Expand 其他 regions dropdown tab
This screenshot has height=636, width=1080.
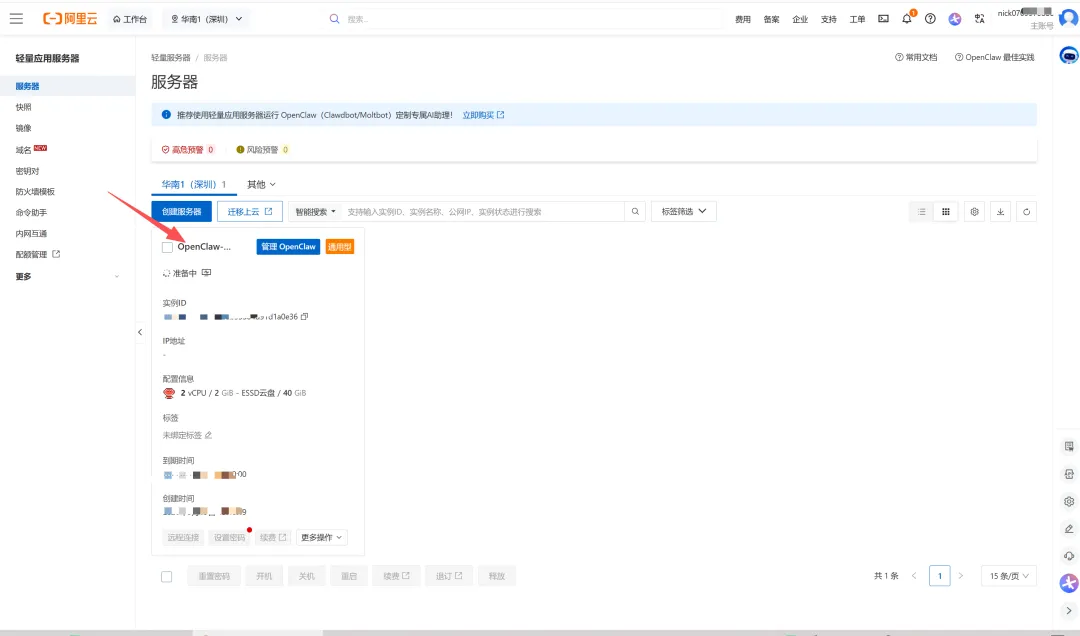pos(261,185)
